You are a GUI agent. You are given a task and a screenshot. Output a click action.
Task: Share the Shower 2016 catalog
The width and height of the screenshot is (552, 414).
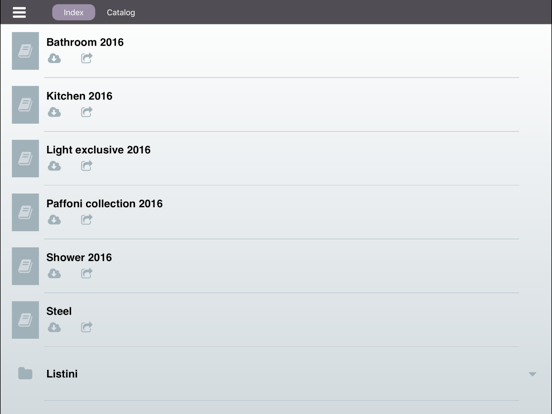click(87, 273)
